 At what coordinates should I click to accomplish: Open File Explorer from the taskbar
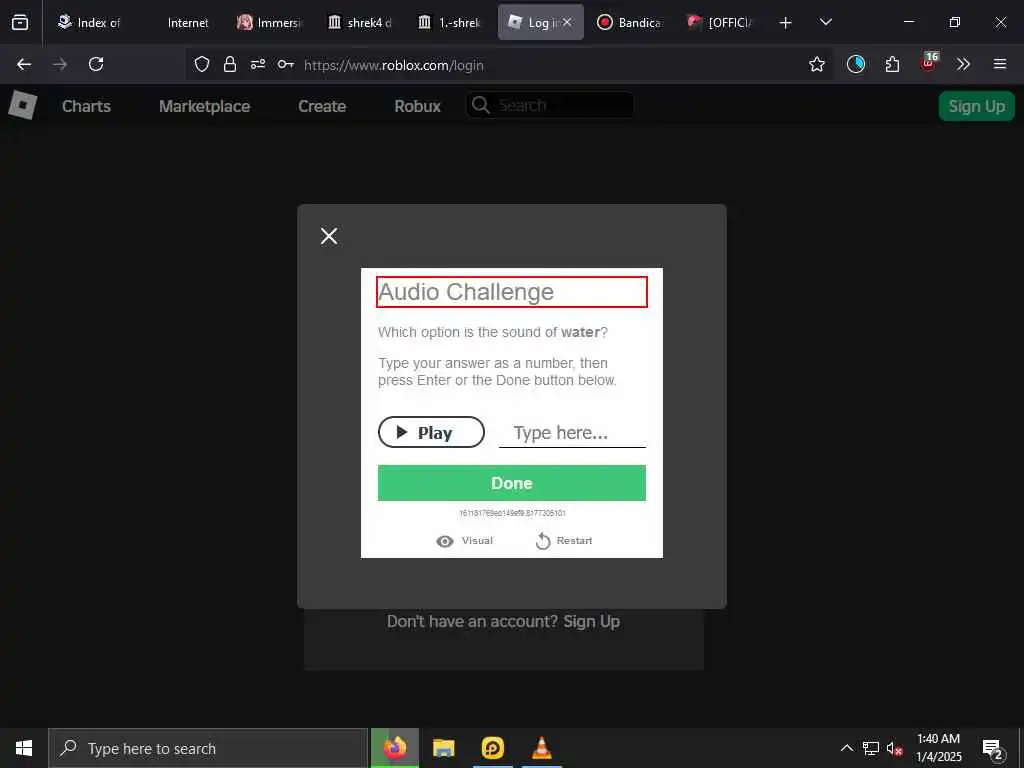click(443, 748)
